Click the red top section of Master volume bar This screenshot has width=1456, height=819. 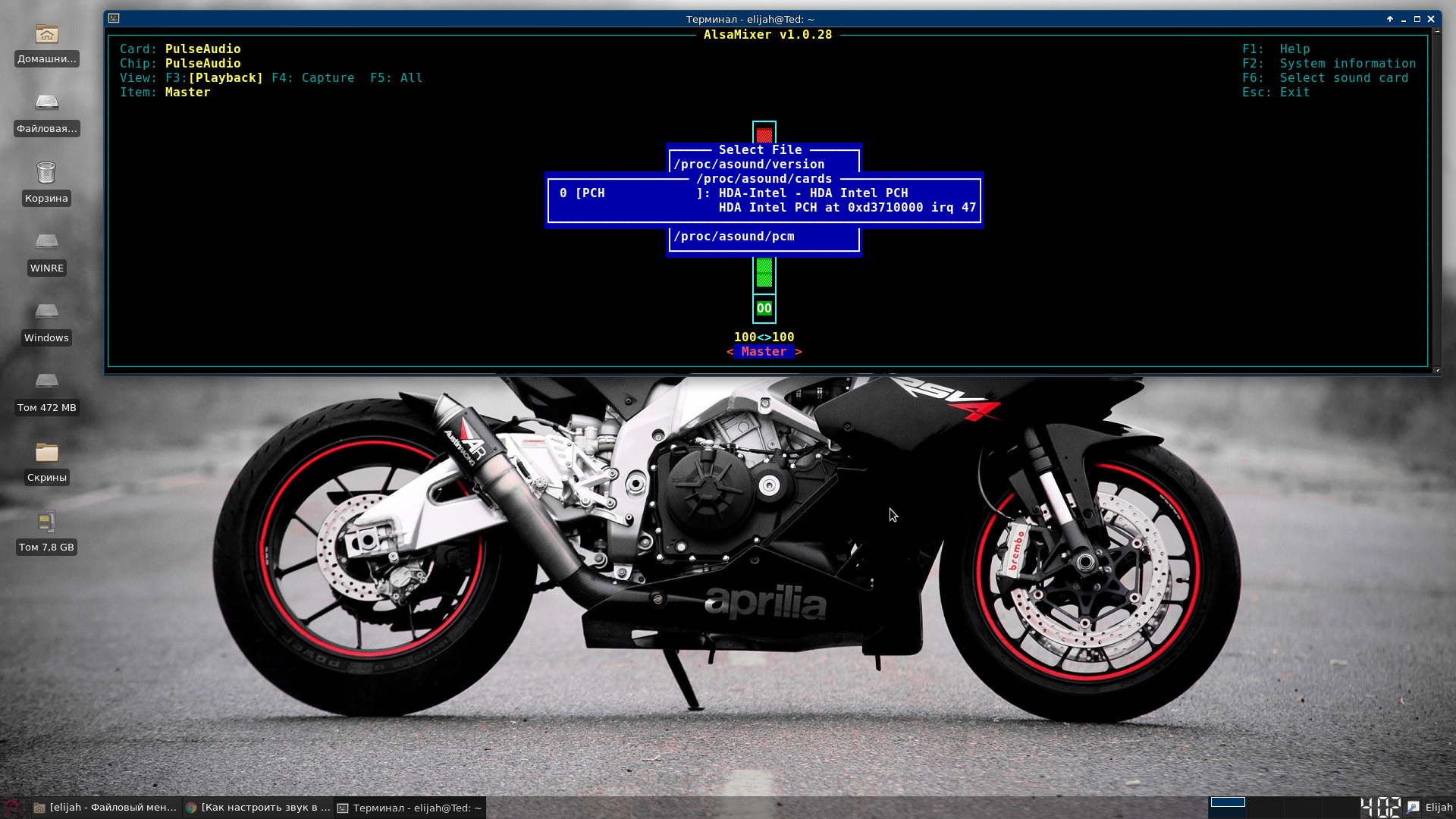pos(764,136)
